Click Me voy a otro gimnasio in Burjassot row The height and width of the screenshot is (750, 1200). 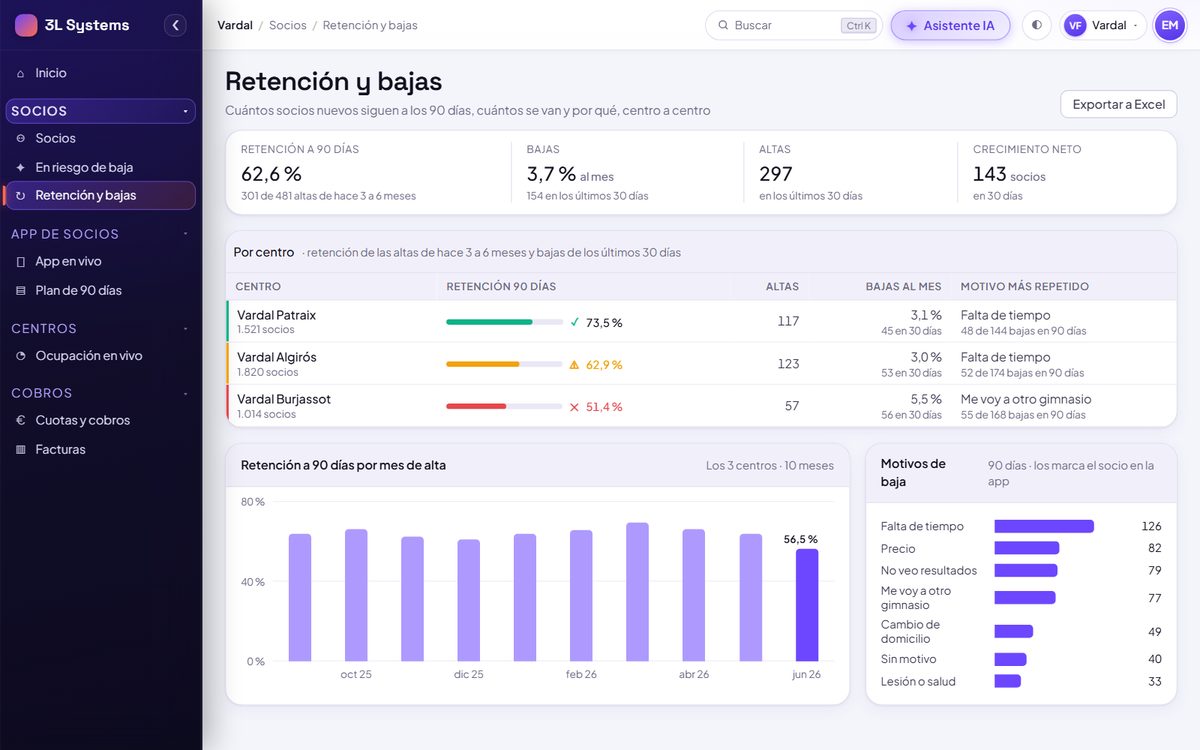pos(1026,399)
